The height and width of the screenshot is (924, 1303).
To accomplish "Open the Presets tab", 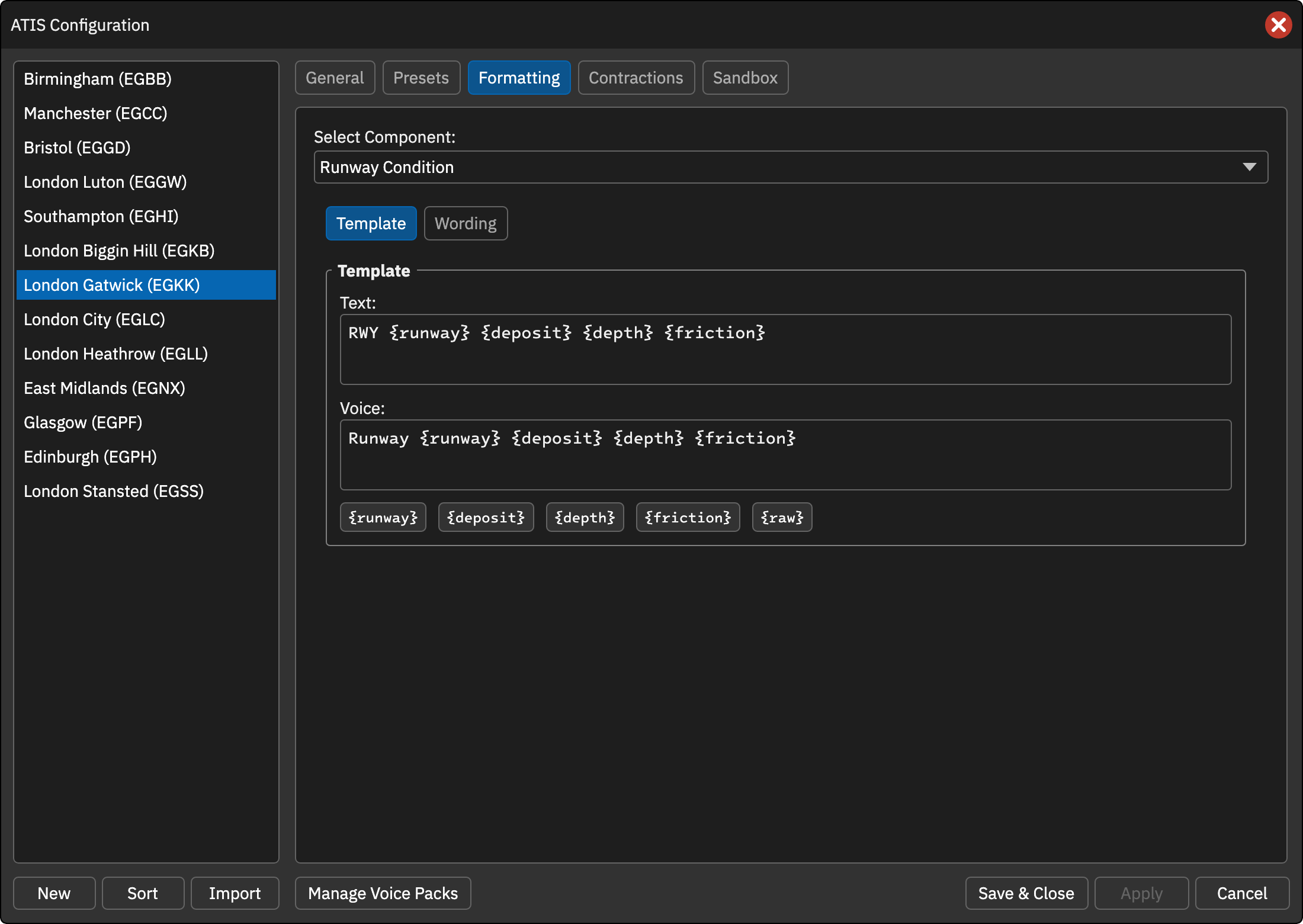I will coord(421,78).
